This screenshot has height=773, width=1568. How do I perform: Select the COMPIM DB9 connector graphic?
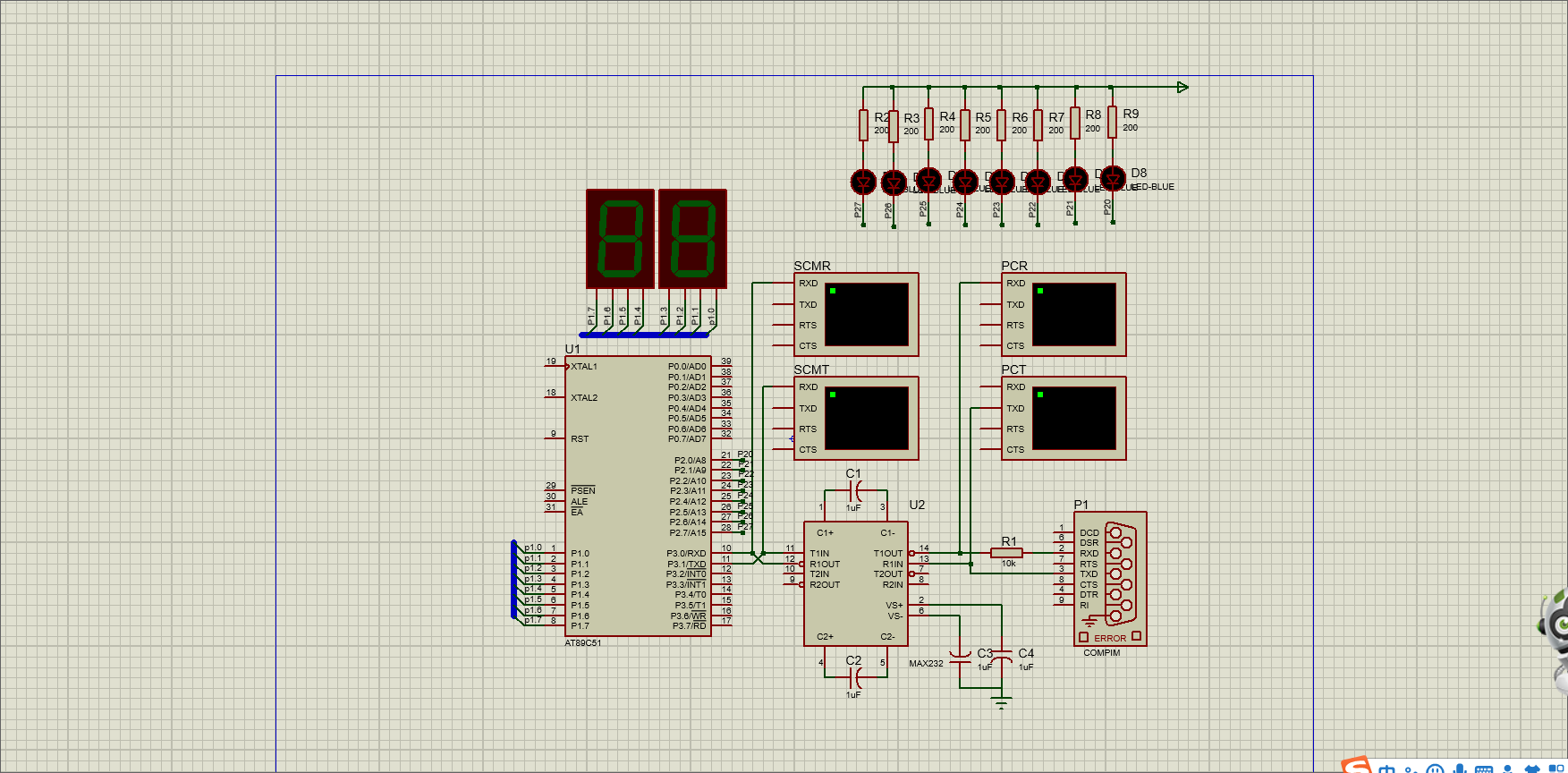1120,573
